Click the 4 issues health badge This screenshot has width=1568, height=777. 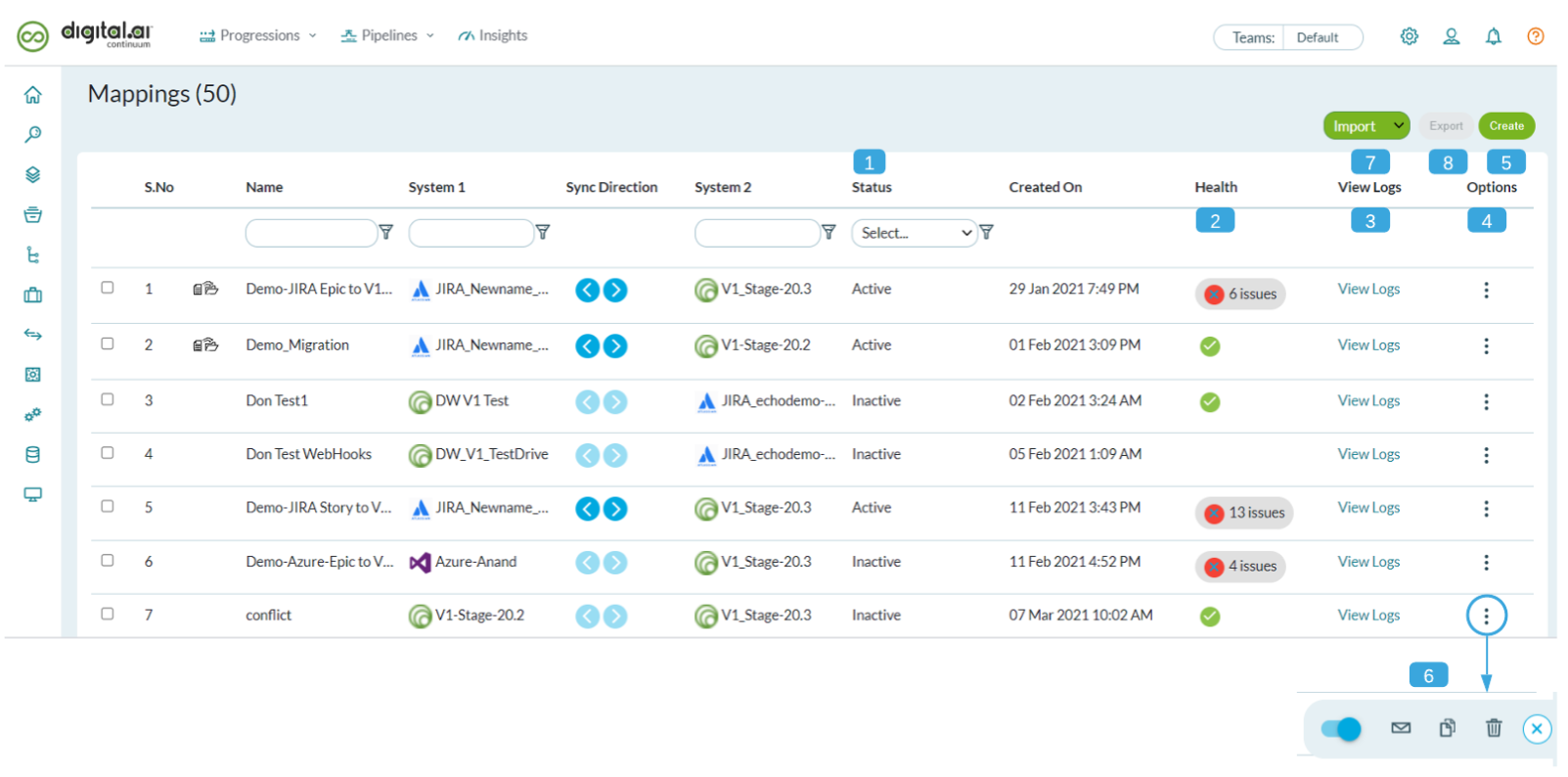pos(1240,567)
